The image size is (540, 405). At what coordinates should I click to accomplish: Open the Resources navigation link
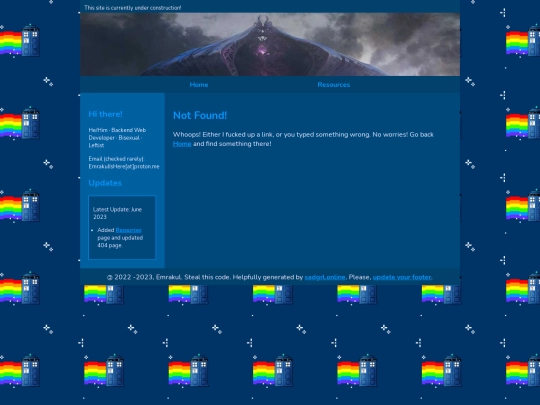click(x=333, y=85)
